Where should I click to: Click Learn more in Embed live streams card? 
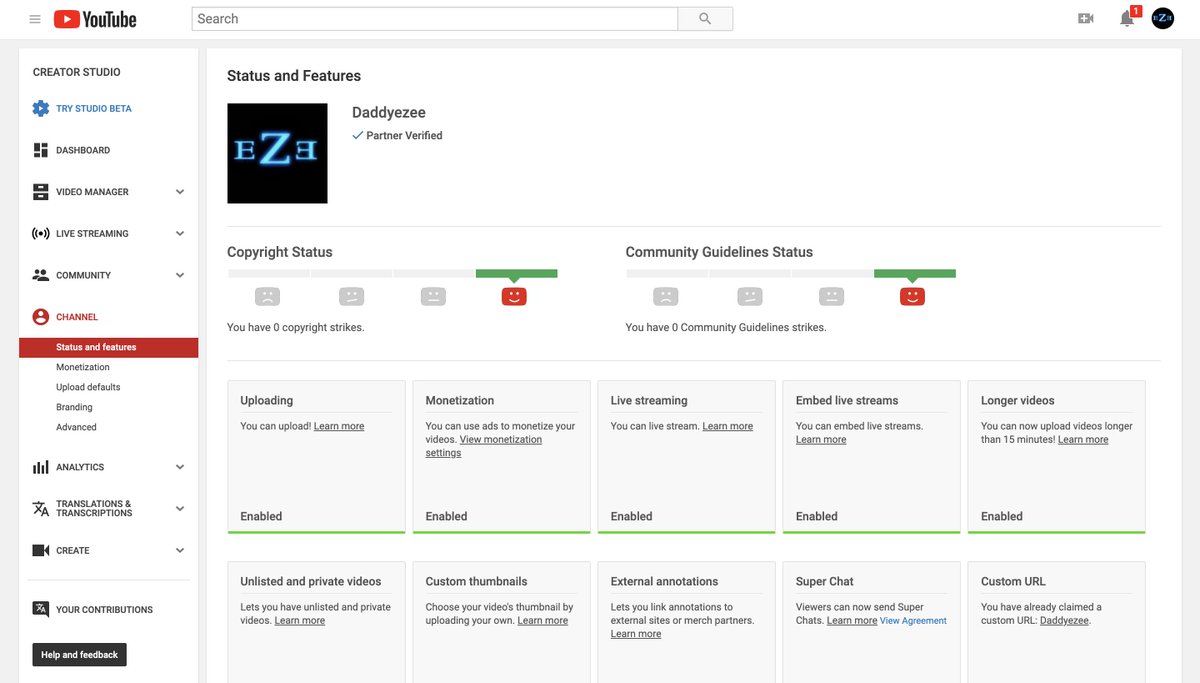pyautogui.click(x=821, y=440)
